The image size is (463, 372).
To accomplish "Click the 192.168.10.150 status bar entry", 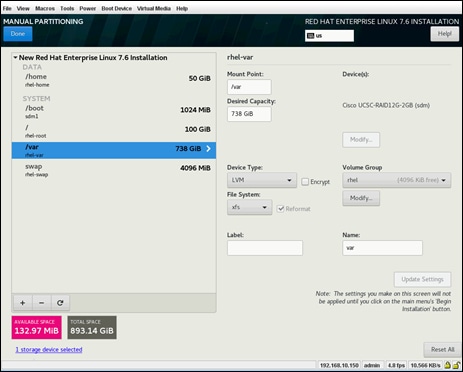I will (339, 365).
